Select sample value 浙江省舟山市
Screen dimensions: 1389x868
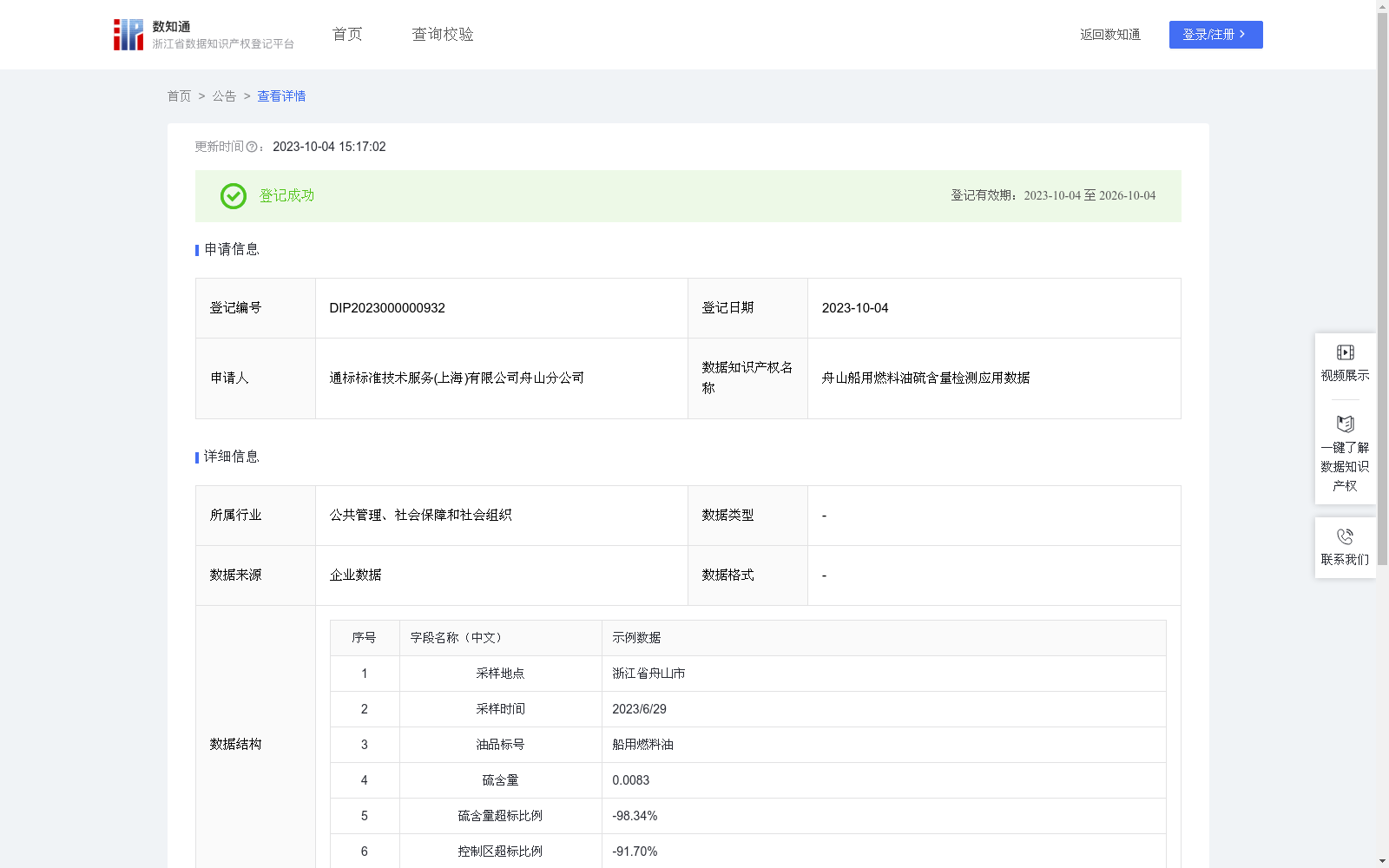point(648,674)
